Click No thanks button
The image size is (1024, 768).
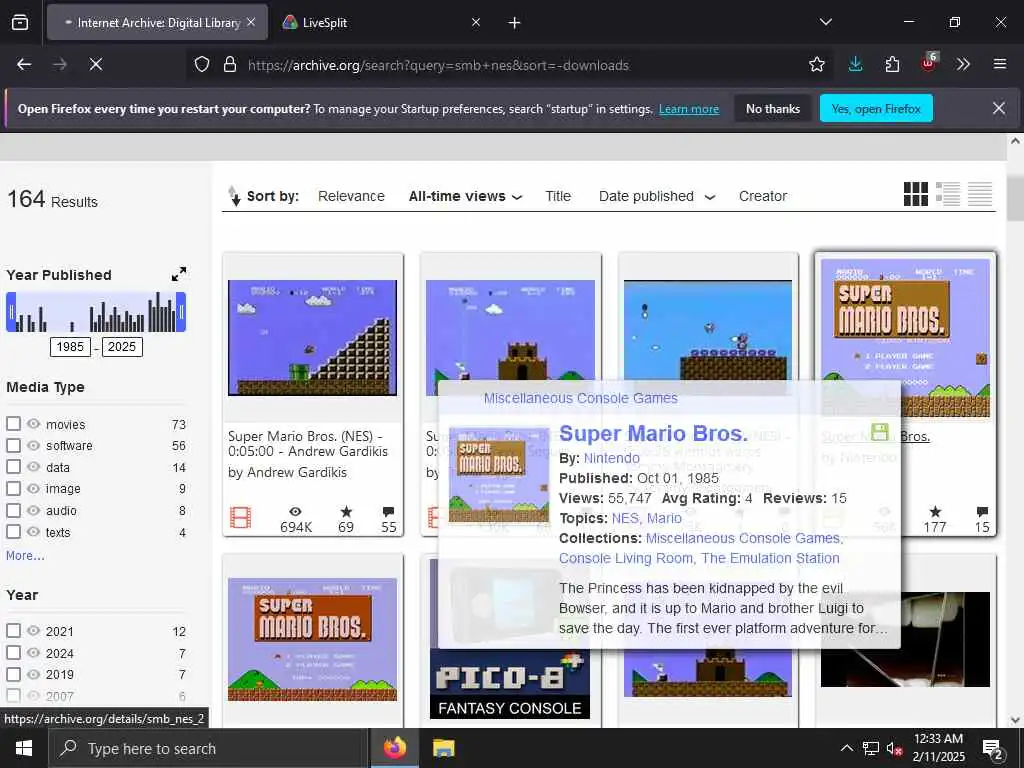773,108
